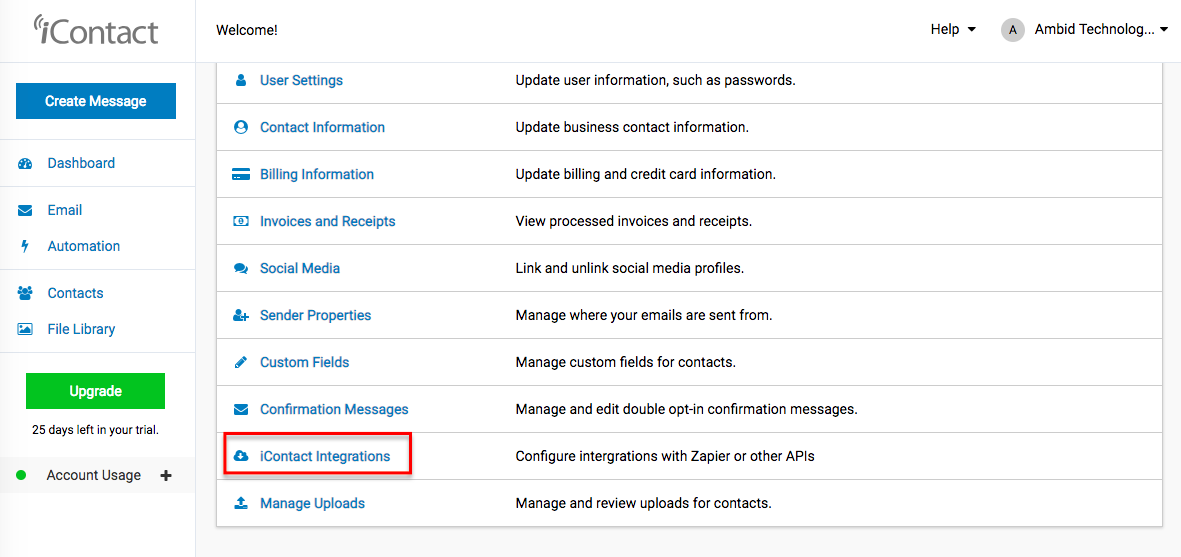1181x557 pixels.
Task: Click text "Manage custom fields for contacts."
Action: (x=625, y=362)
